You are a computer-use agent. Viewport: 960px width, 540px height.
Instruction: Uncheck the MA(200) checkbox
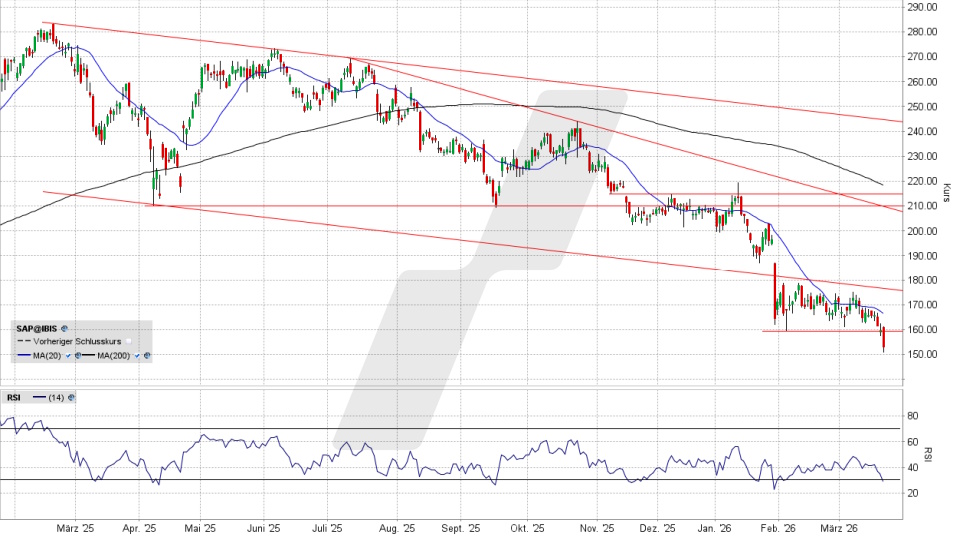[137, 355]
